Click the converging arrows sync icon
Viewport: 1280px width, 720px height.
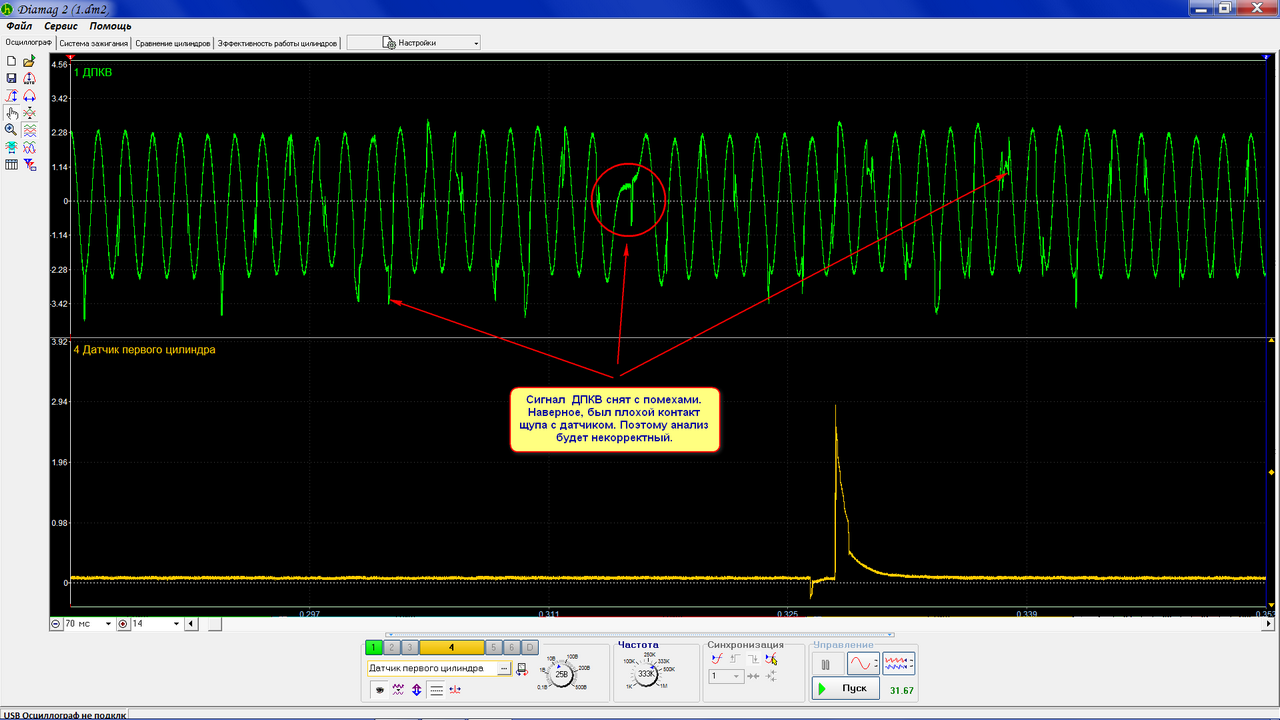753,676
